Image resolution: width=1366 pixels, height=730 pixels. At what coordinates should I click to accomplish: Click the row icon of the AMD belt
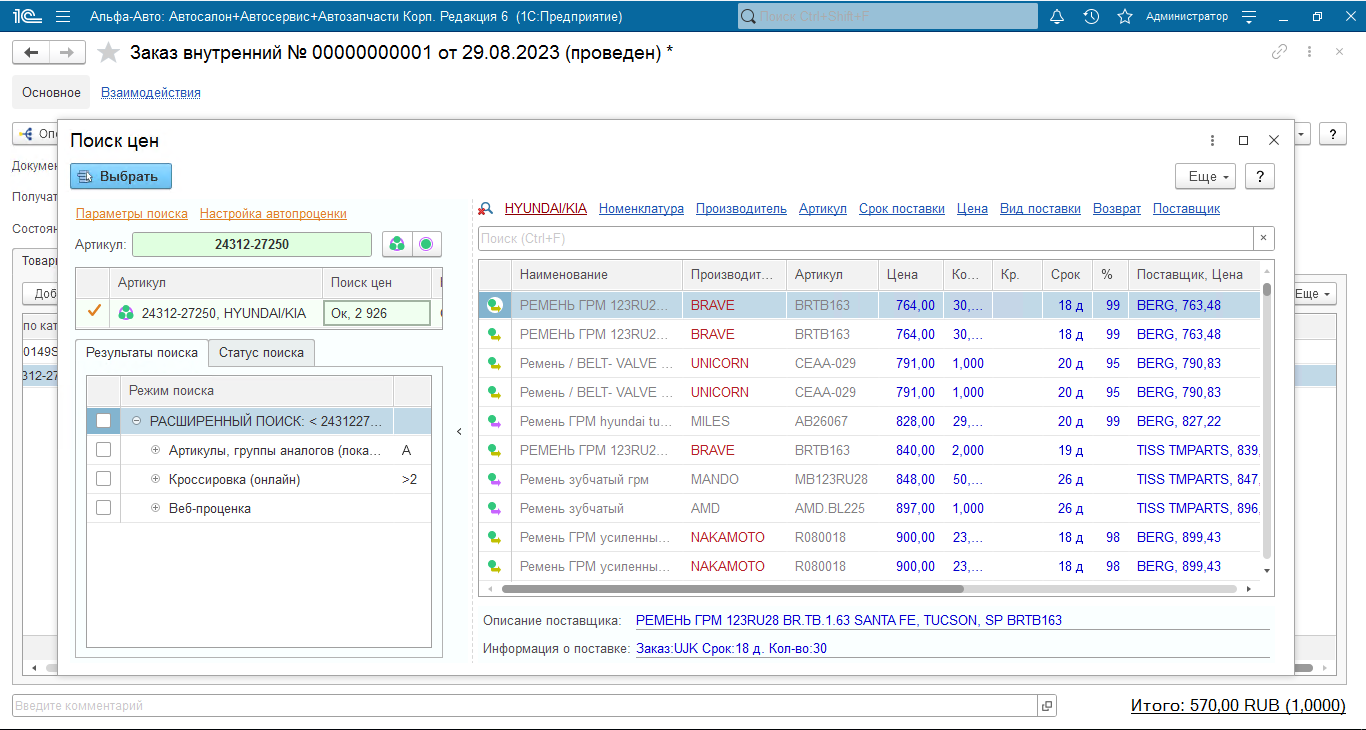click(494, 508)
